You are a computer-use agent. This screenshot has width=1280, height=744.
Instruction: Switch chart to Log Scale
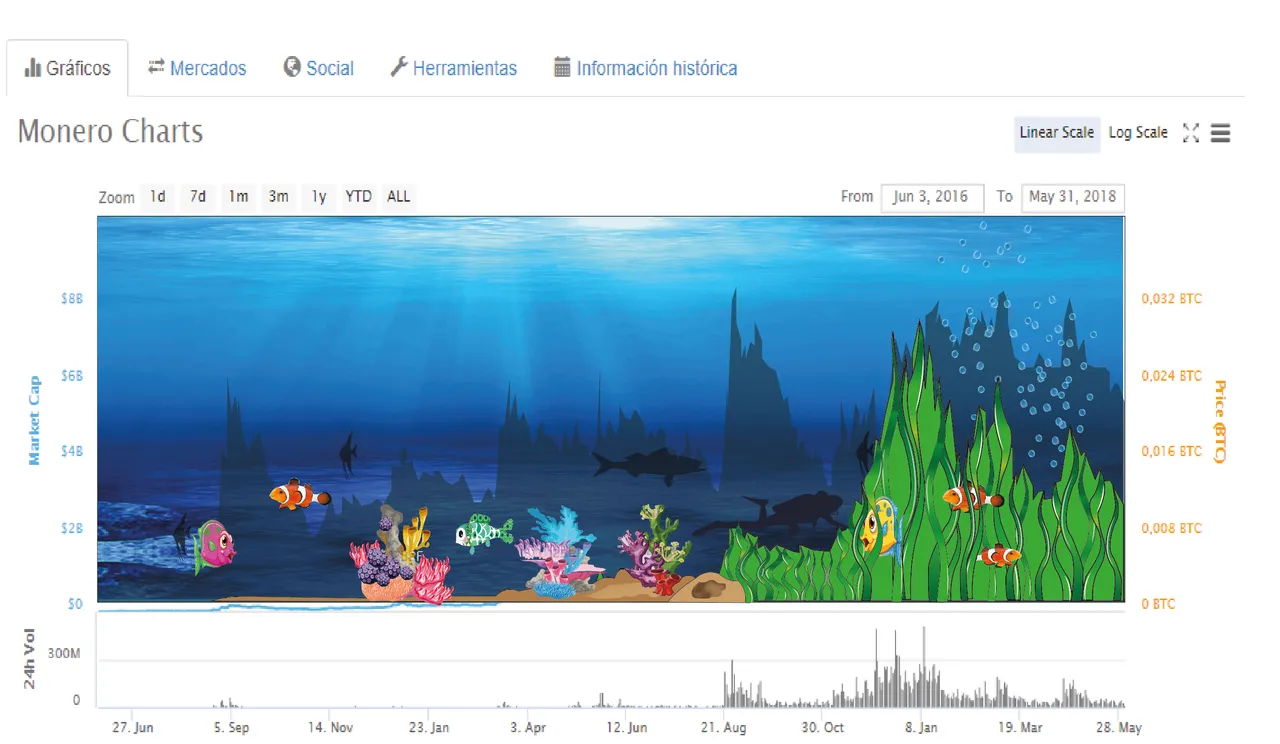point(1138,133)
